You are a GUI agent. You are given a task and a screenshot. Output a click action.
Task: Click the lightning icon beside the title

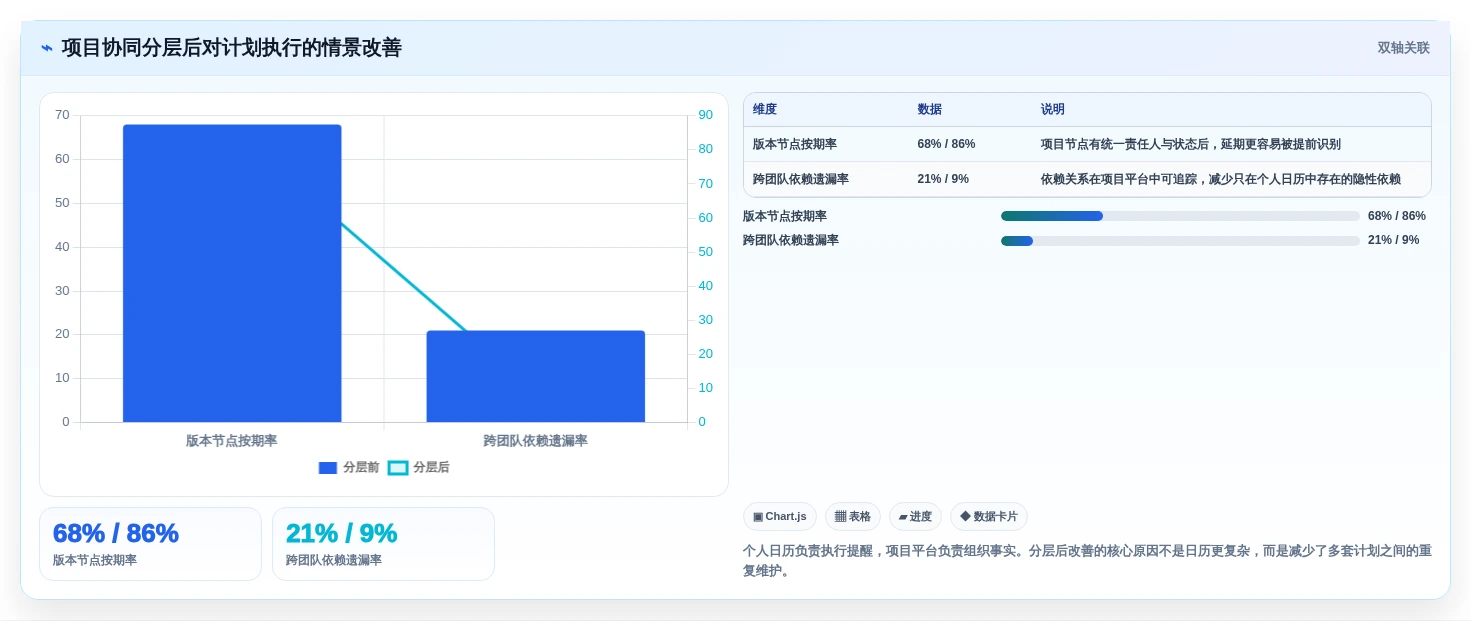coord(47,48)
